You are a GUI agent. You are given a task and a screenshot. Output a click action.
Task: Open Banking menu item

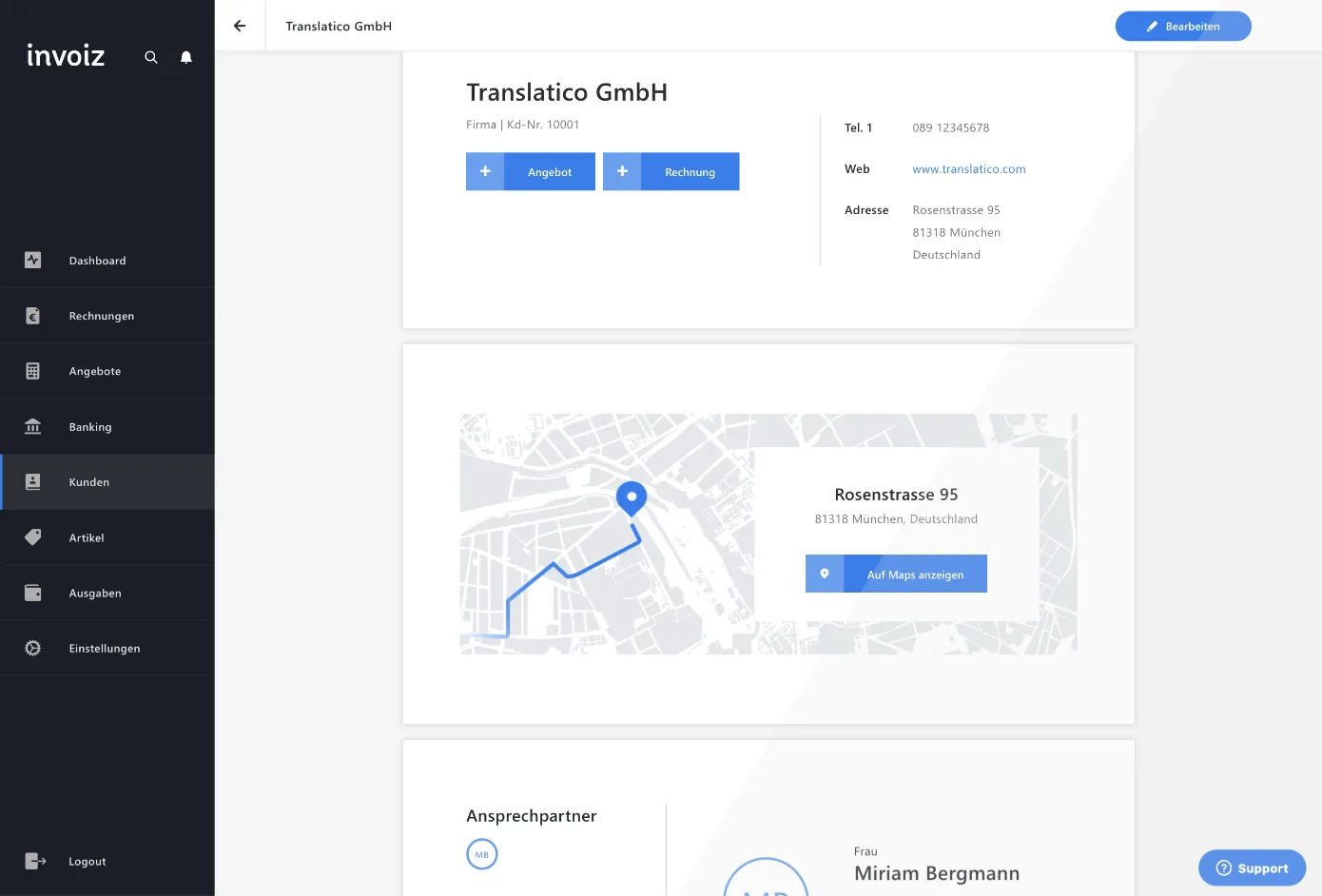107,427
